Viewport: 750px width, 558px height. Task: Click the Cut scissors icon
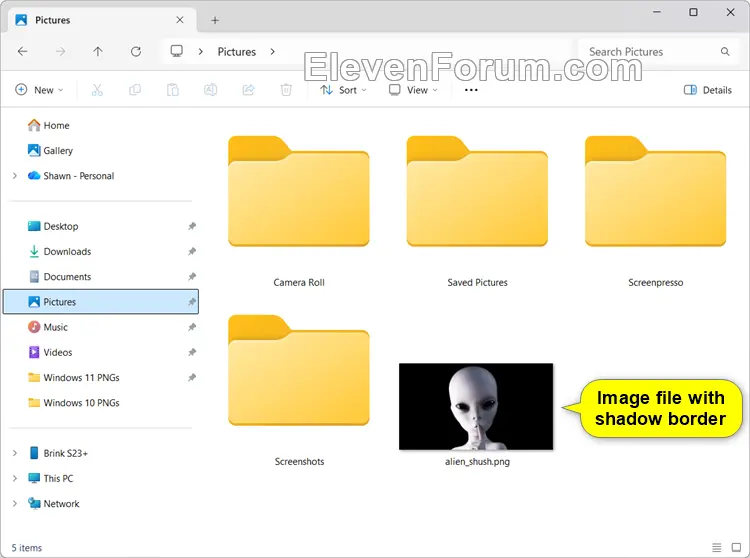coord(97,90)
